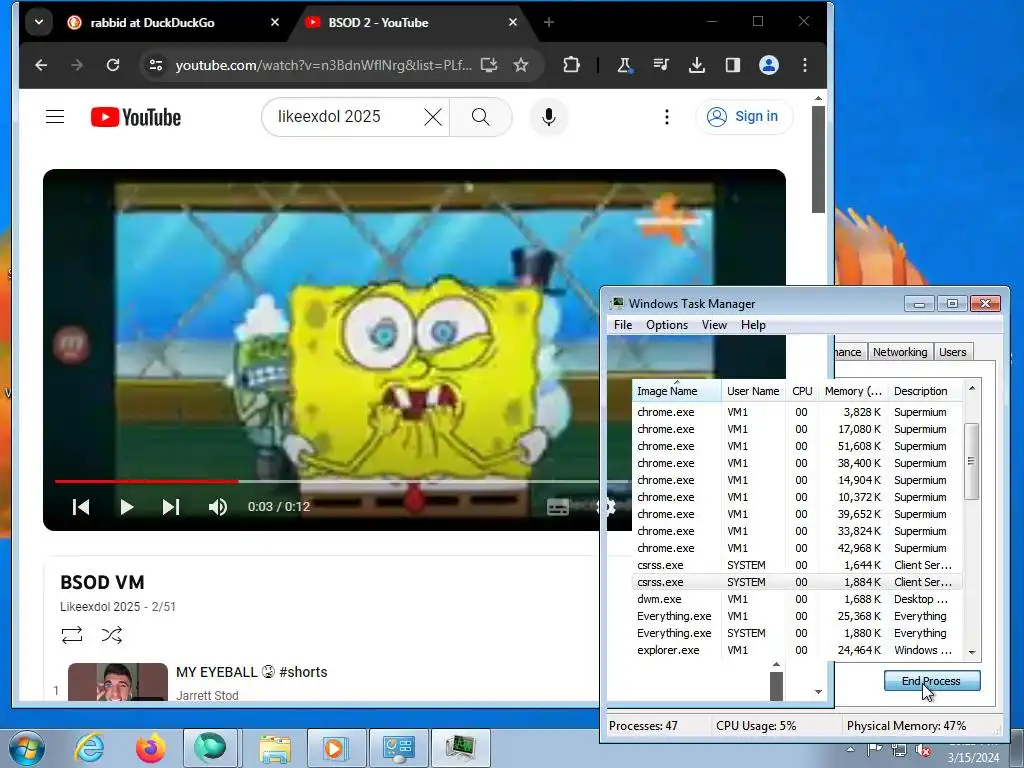Switch to Users tab in Task Manager
Screen dimensions: 1024x768
(x=952, y=352)
